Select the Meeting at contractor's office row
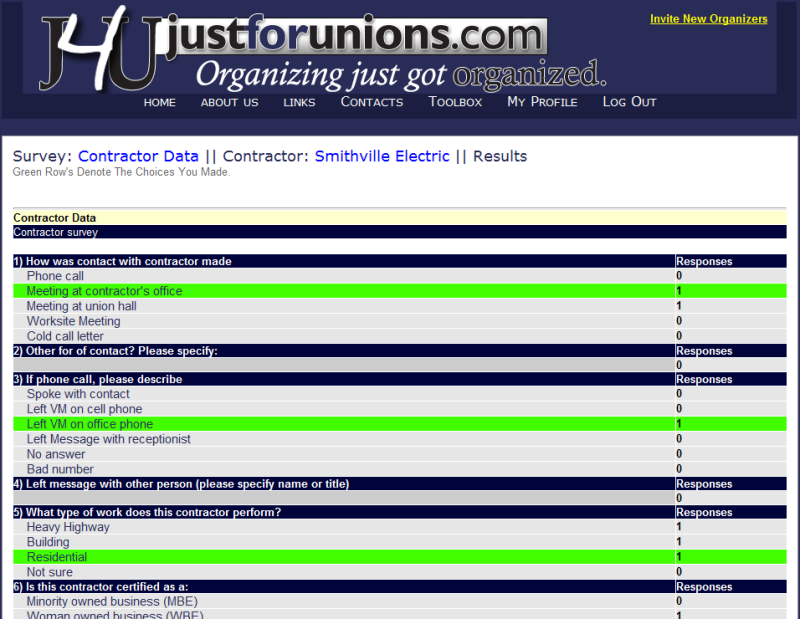Viewport: 800px width, 619px height. tap(104, 291)
